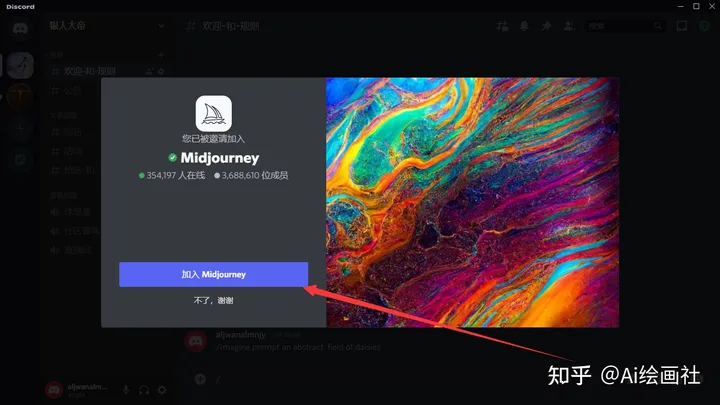
Task: Open the inbox icon in header
Action: (x=680, y=27)
